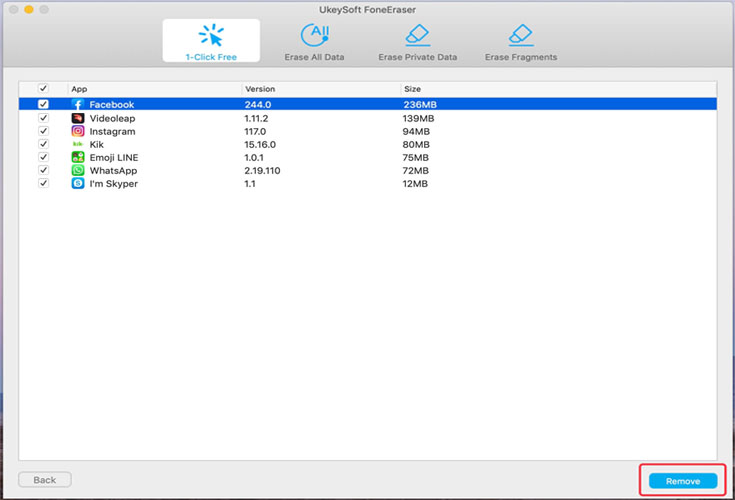The image size is (735, 500).
Task: Click version 1.1 cell for I'm Skyper
Action: tap(250, 184)
